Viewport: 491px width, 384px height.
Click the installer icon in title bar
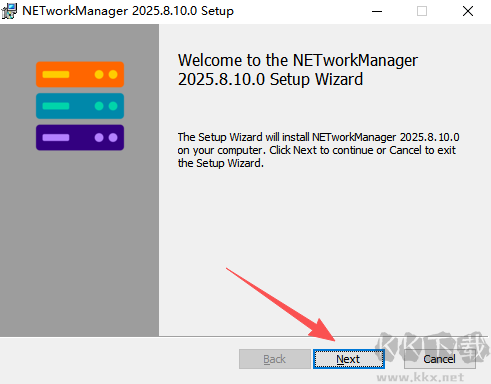[9, 11]
